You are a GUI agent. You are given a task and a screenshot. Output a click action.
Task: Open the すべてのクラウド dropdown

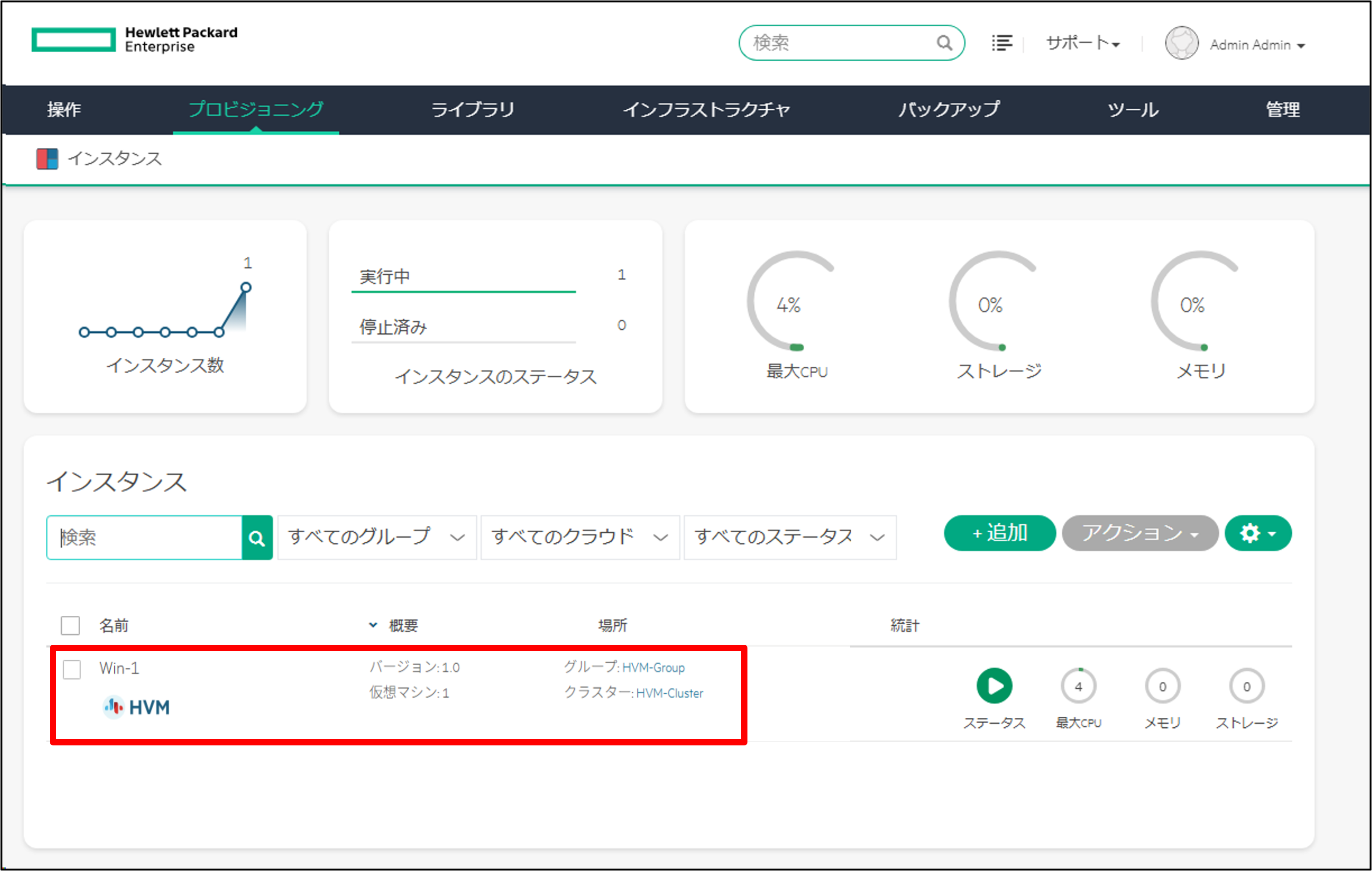(578, 536)
